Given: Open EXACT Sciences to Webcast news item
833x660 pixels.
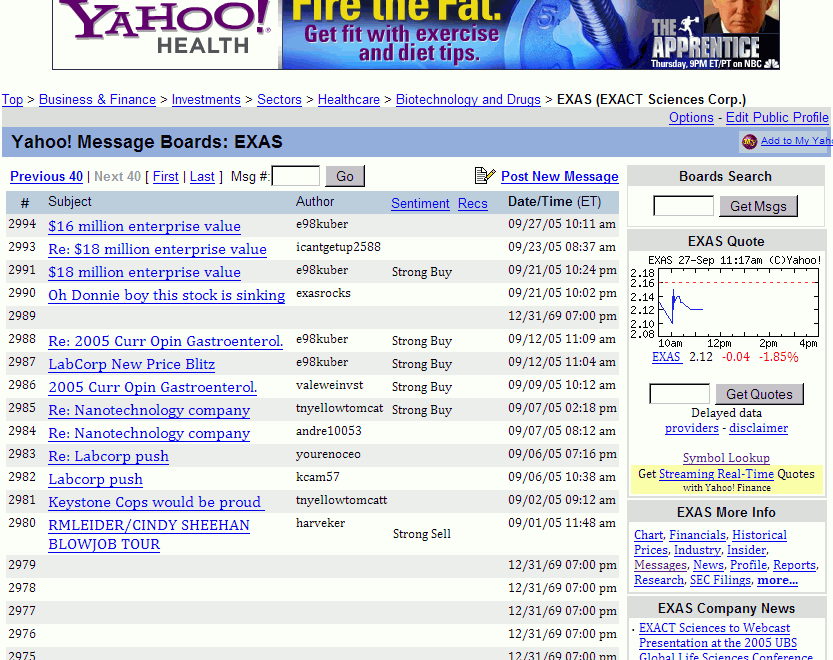Looking at the screenshot, I should coord(725,642).
